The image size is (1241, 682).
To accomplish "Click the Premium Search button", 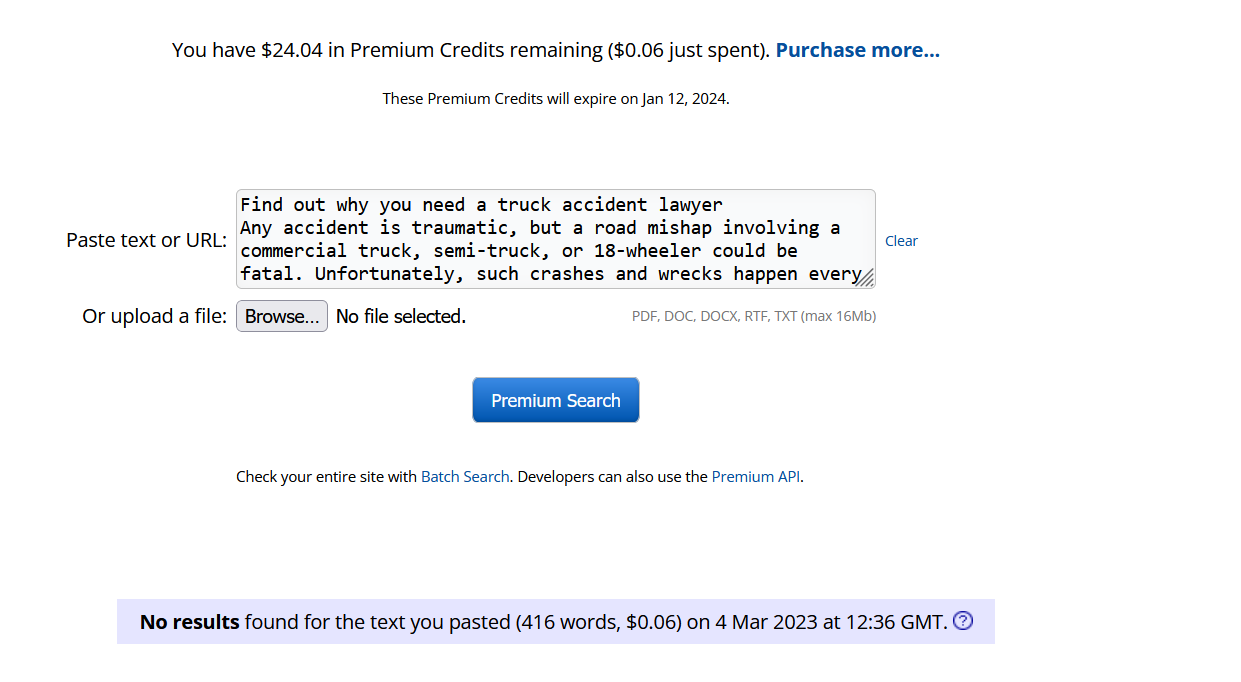I will [555, 400].
